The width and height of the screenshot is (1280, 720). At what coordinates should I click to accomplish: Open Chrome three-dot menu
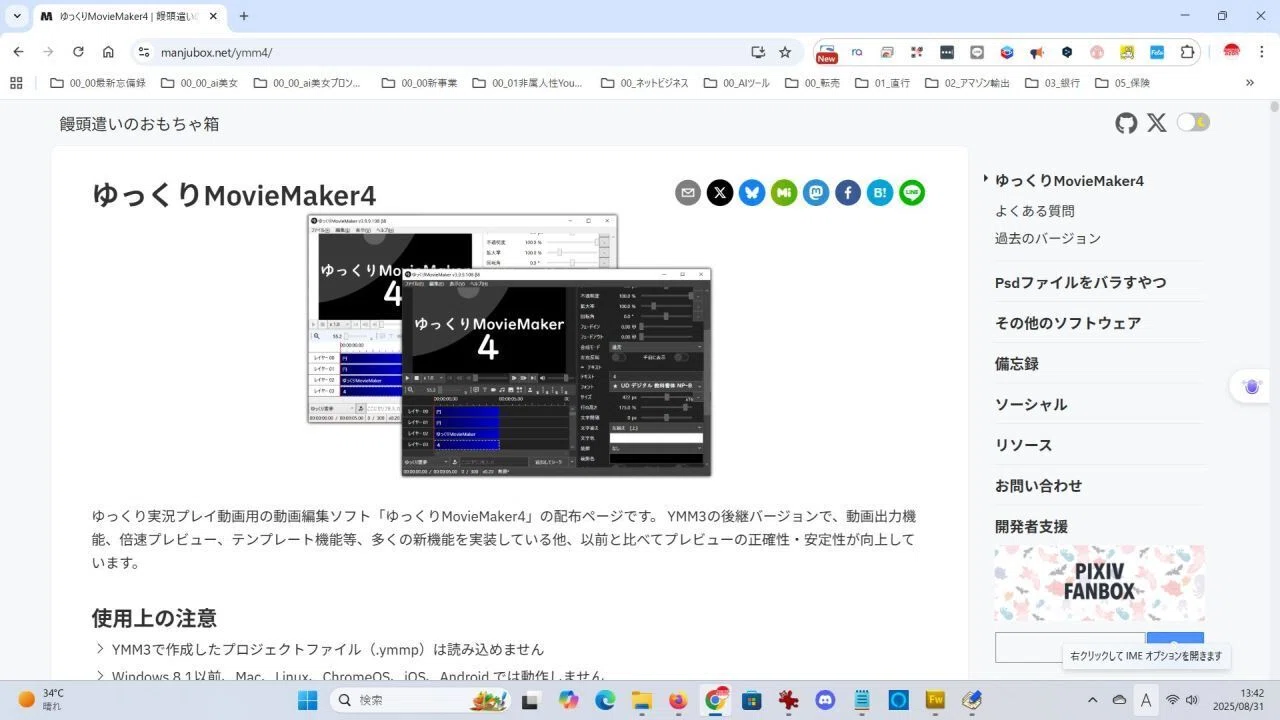point(1260,52)
